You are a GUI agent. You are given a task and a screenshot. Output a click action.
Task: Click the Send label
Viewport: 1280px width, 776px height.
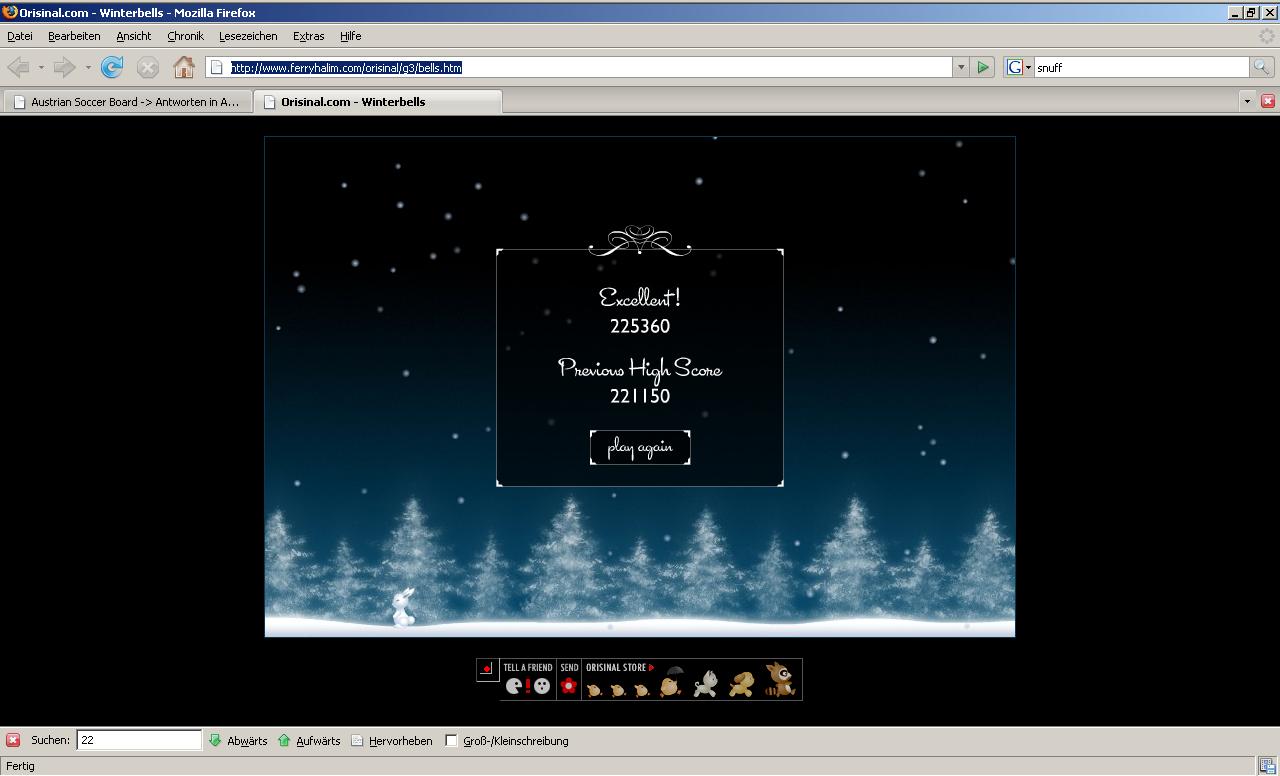569,667
